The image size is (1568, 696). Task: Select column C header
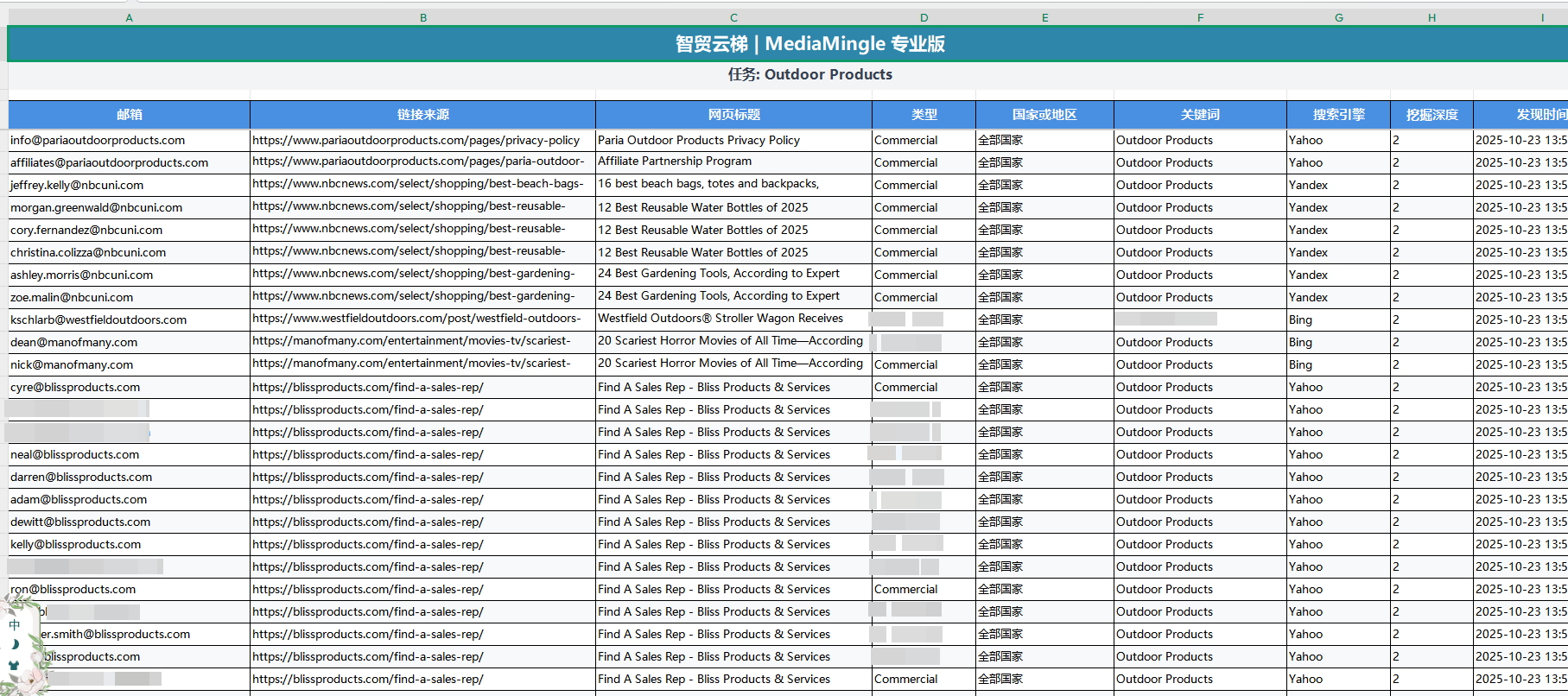click(x=734, y=17)
